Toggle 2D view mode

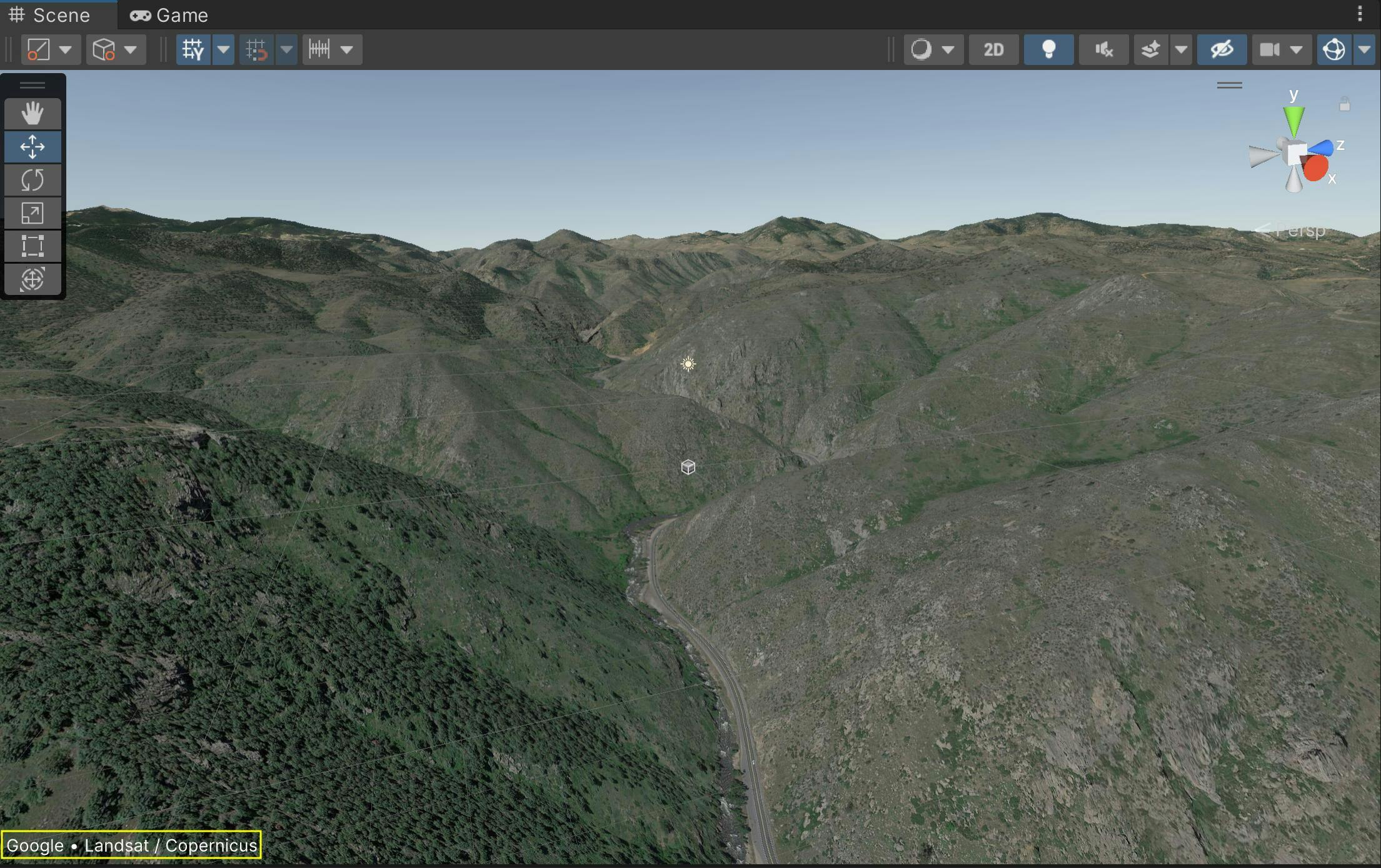pyautogui.click(x=993, y=49)
